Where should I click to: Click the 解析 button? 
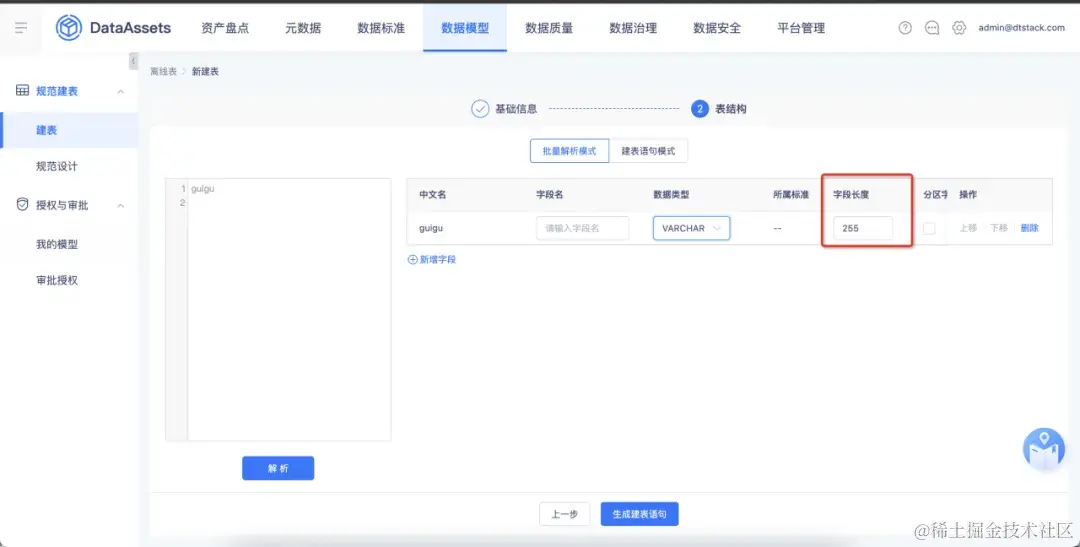(278, 468)
